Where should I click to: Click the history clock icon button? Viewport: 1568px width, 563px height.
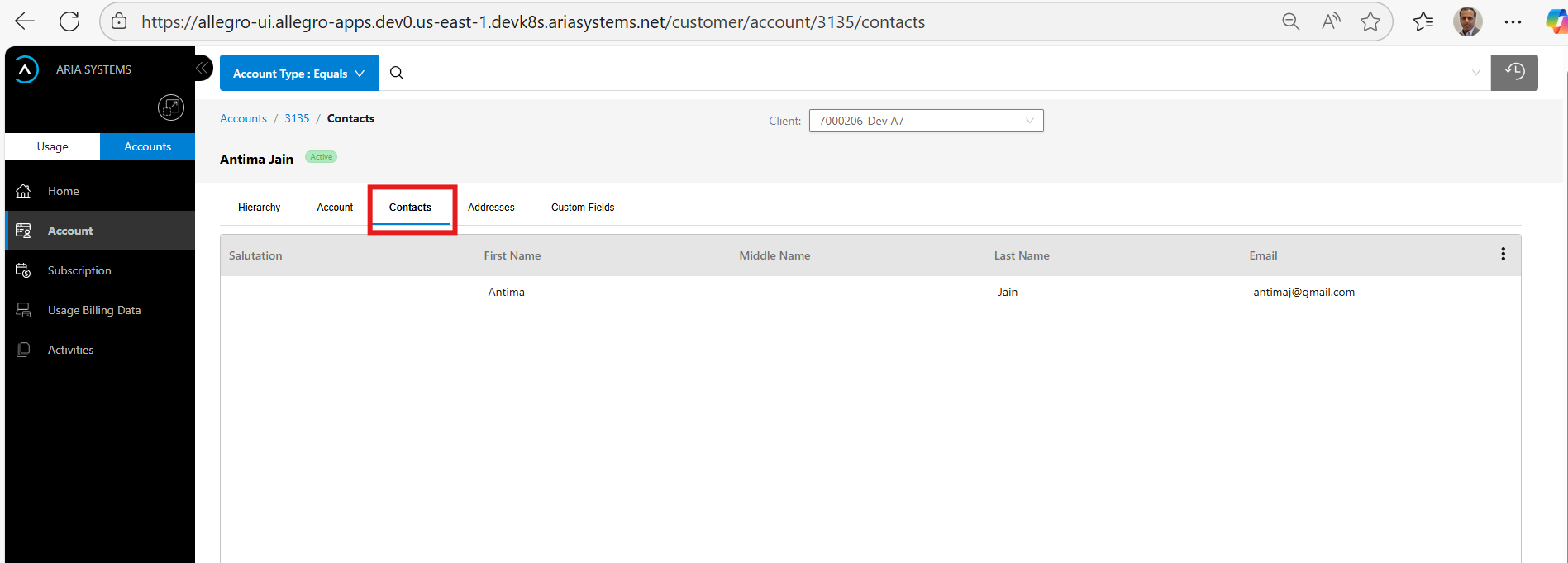(1513, 73)
